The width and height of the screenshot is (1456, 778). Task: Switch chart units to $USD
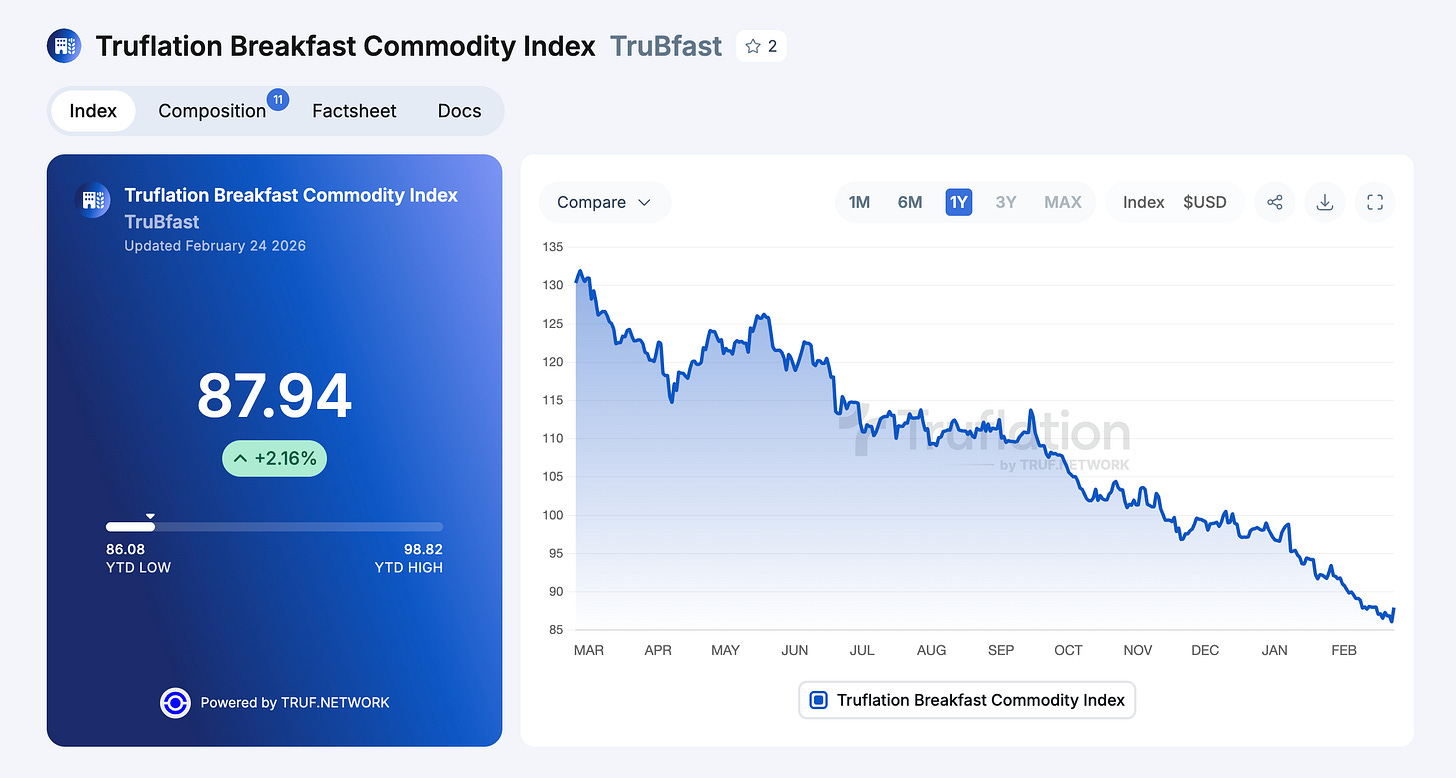pos(1204,202)
